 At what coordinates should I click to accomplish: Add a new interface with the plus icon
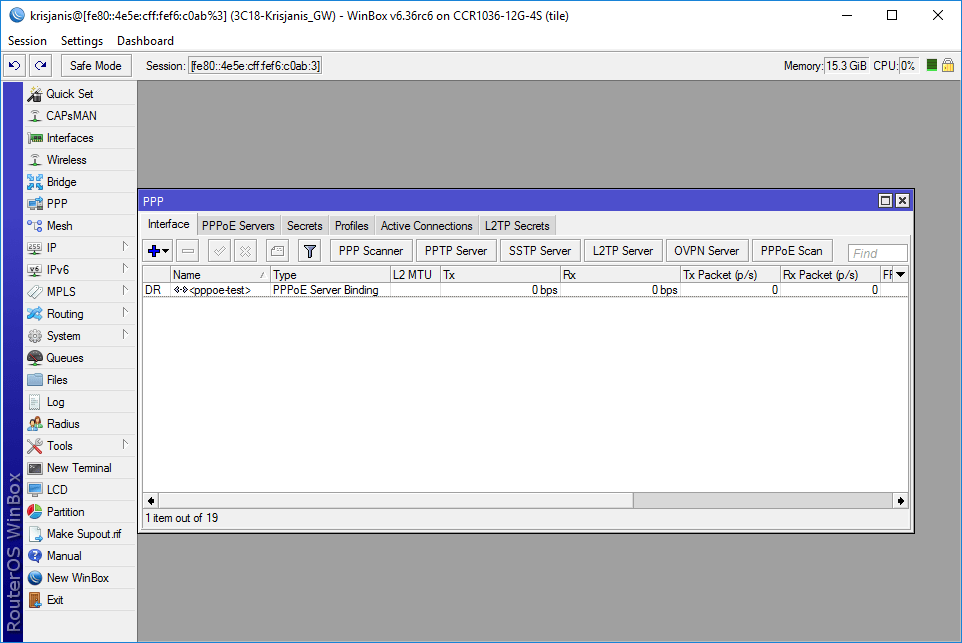151,250
